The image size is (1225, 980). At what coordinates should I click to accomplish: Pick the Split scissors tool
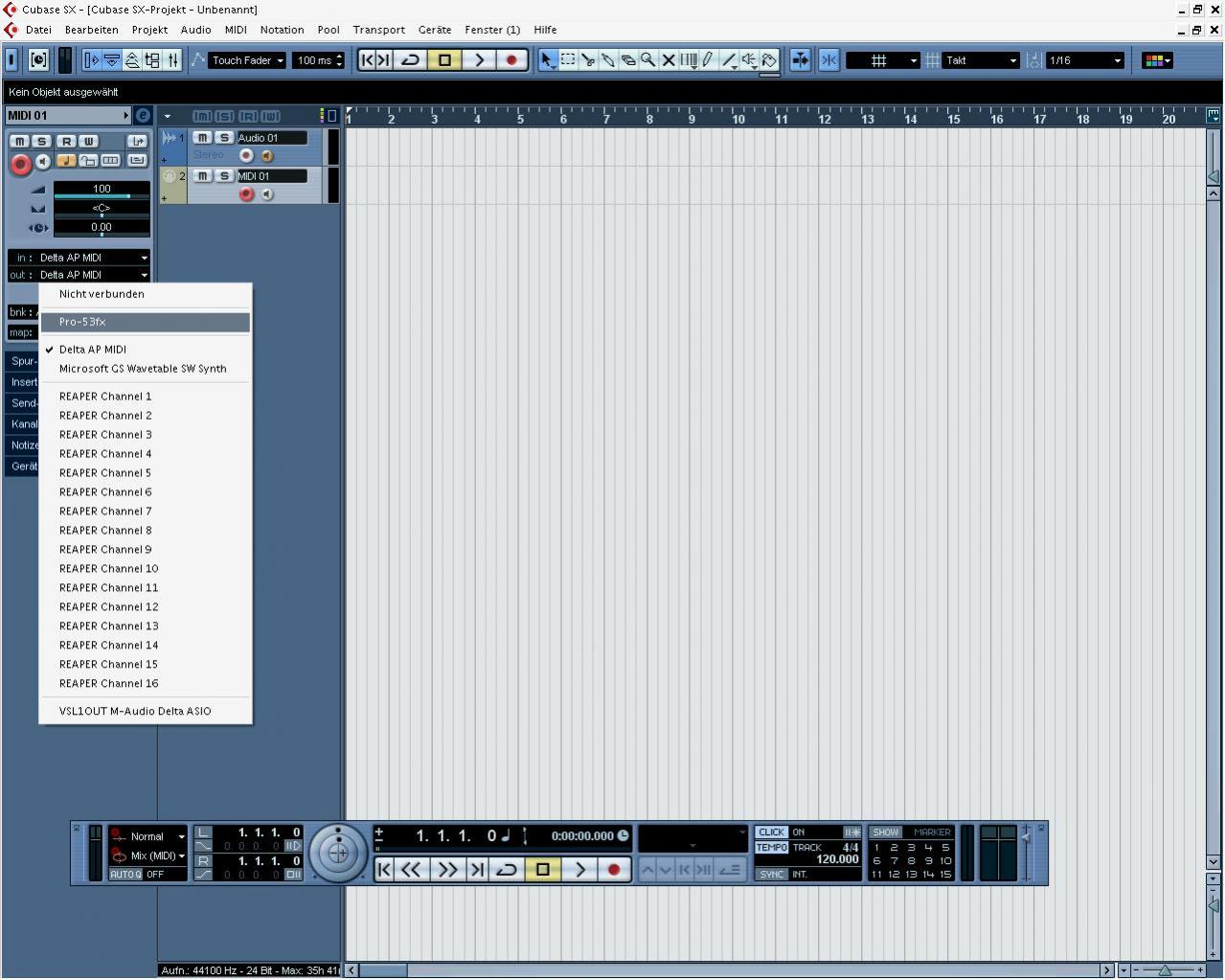coord(588,60)
